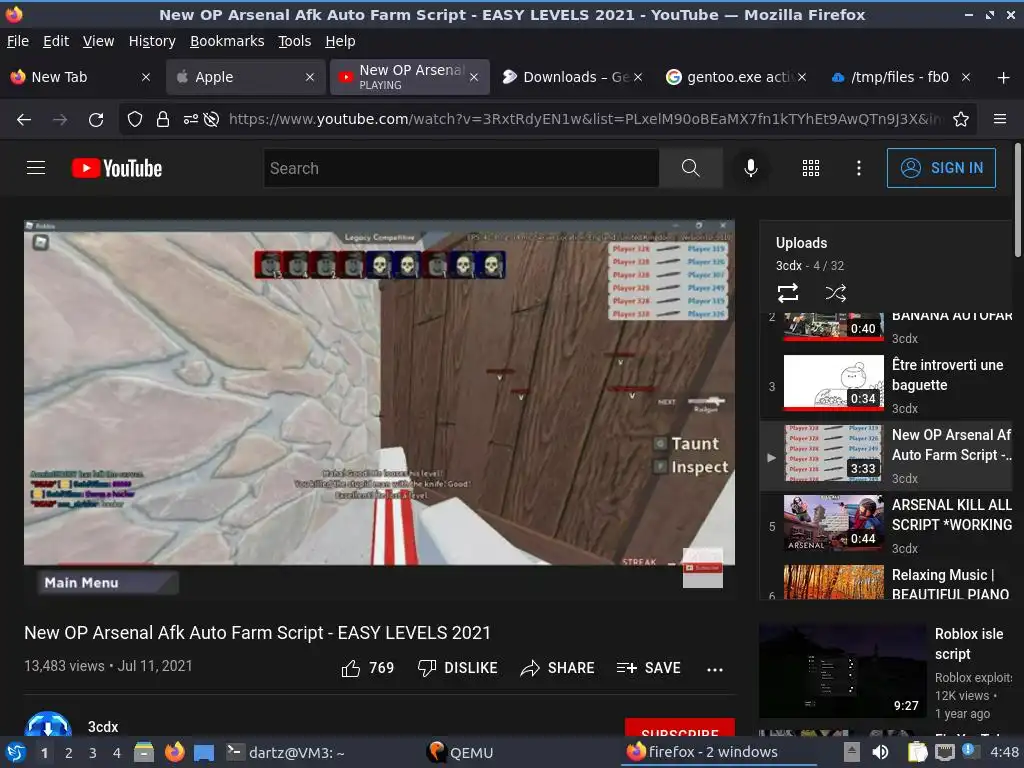Open a new tab with plus button
This screenshot has height=768, width=1024.
(1003, 78)
